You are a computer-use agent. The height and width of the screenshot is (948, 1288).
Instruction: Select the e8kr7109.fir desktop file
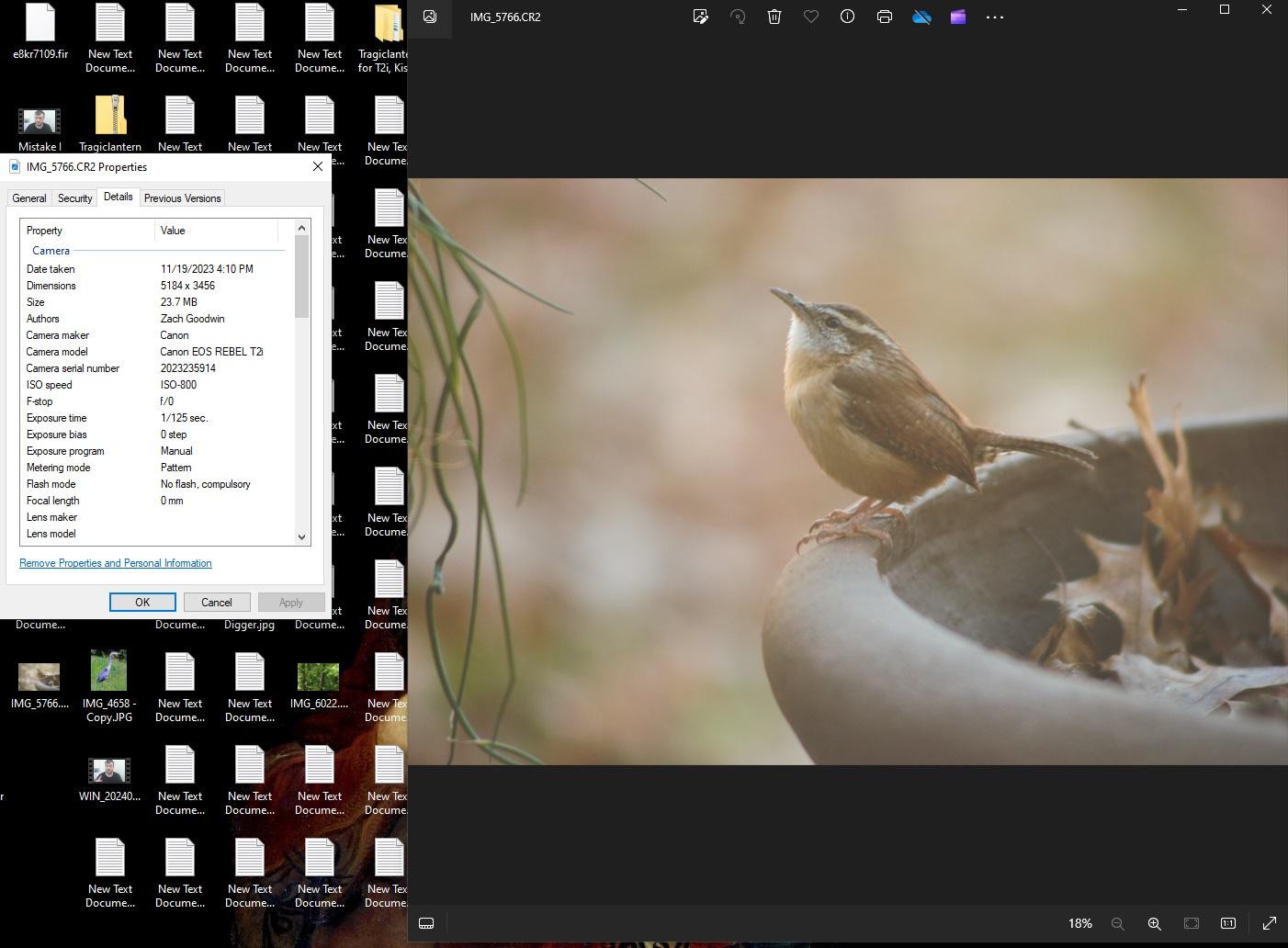[x=40, y=32]
